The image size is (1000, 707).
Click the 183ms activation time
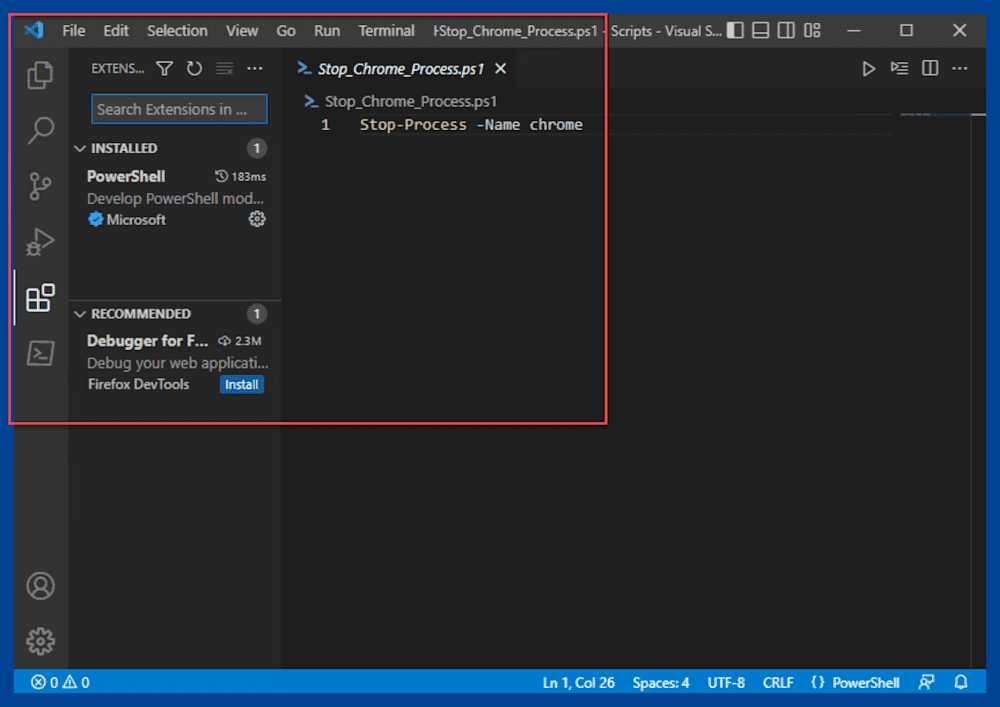[x=240, y=177]
